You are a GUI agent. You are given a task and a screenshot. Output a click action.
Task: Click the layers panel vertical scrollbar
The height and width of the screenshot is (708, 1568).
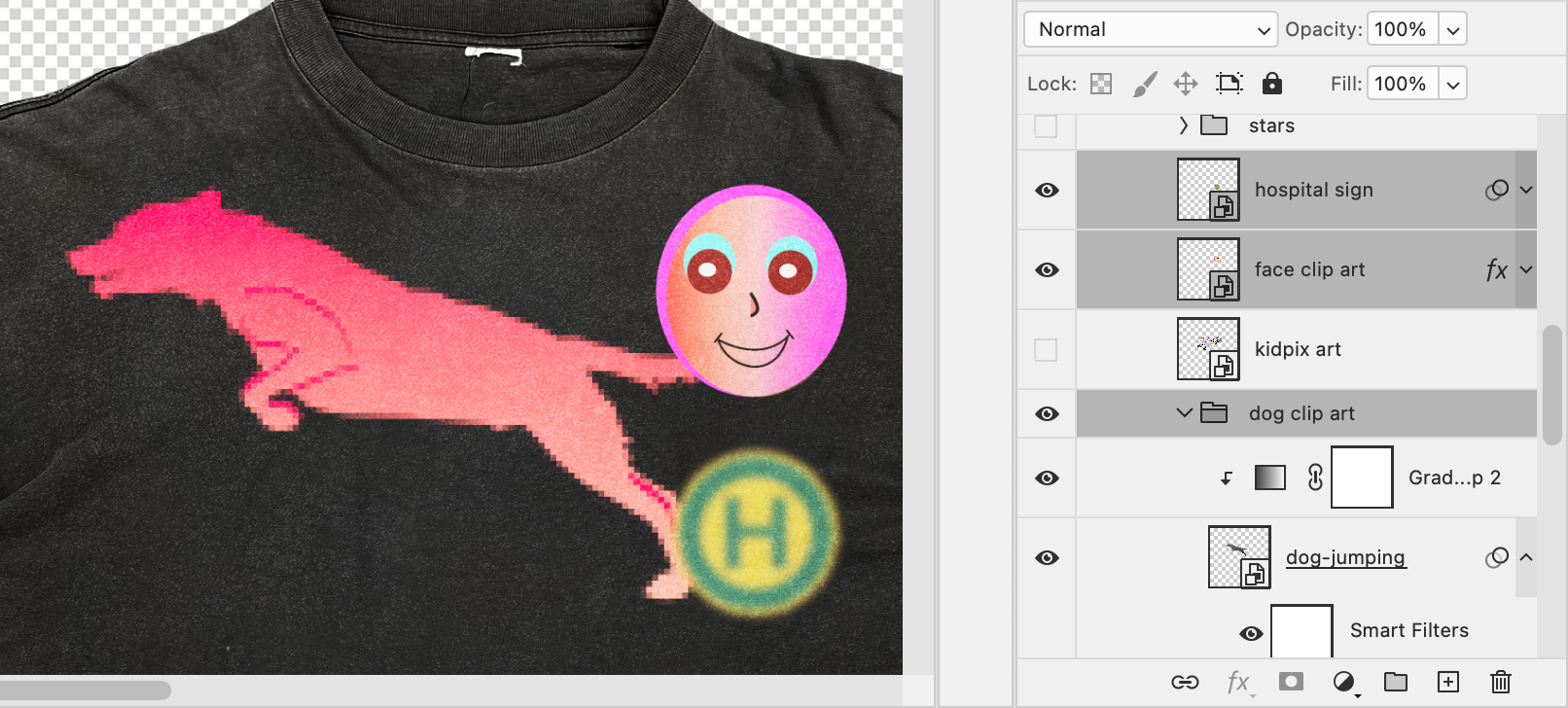(x=1552, y=385)
